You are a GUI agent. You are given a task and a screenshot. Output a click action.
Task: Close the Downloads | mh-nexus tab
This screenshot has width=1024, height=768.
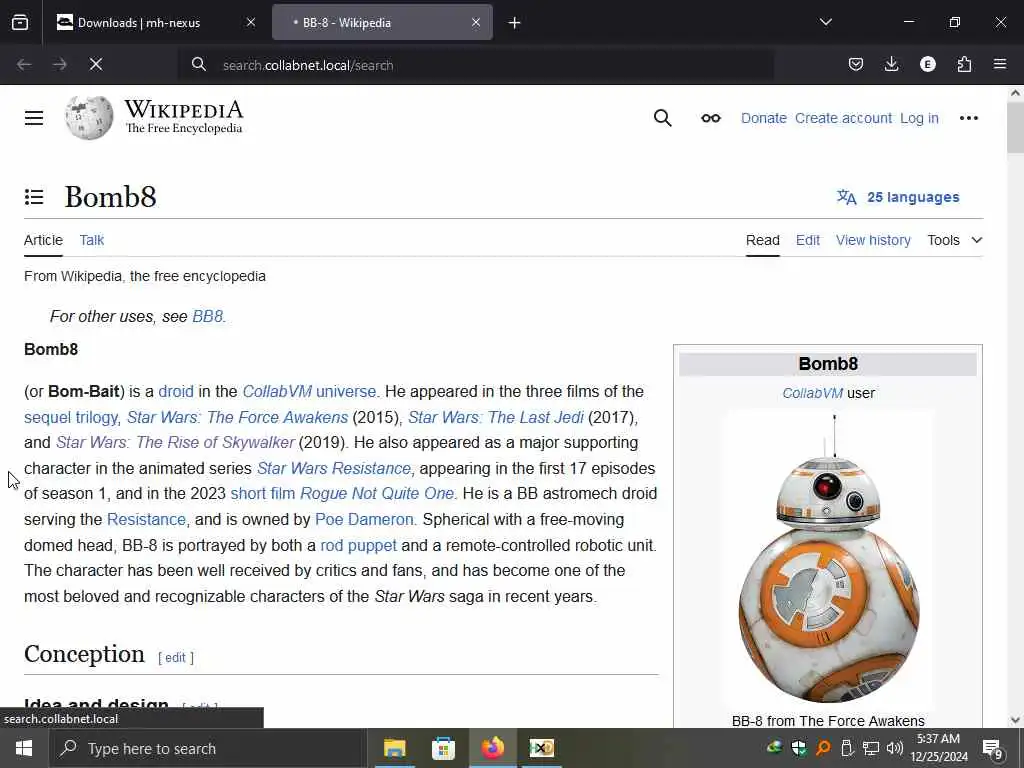(251, 23)
